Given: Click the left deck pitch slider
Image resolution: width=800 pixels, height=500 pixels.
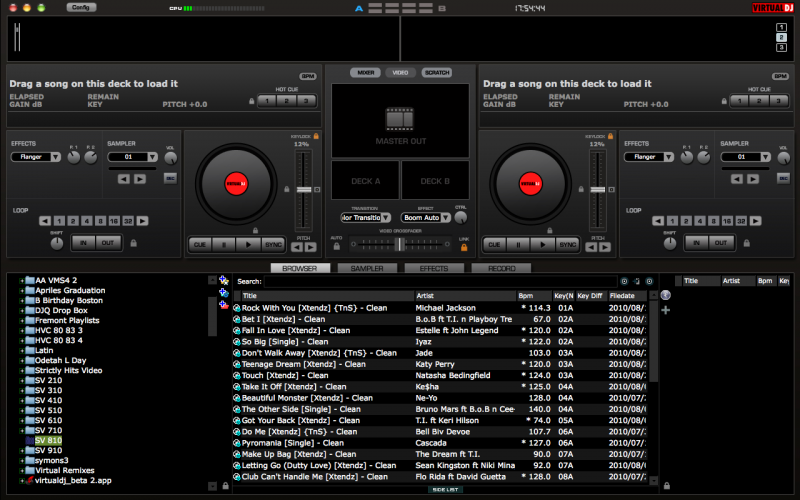Looking at the screenshot, I should click(x=304, y=190).
